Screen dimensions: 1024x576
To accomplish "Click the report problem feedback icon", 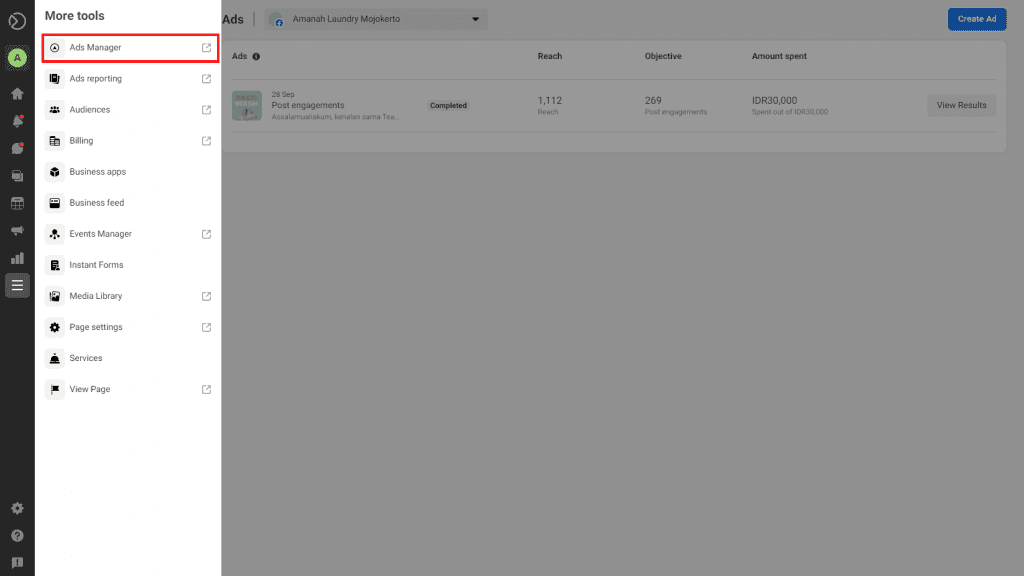I will [18, 562].
